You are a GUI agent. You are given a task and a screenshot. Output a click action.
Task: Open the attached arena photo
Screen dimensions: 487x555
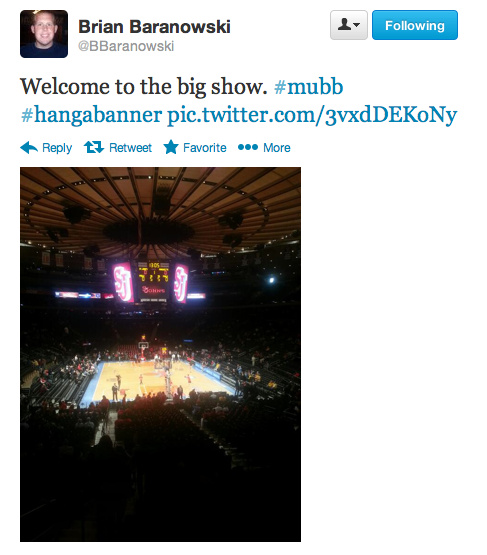tap(160, 354)
